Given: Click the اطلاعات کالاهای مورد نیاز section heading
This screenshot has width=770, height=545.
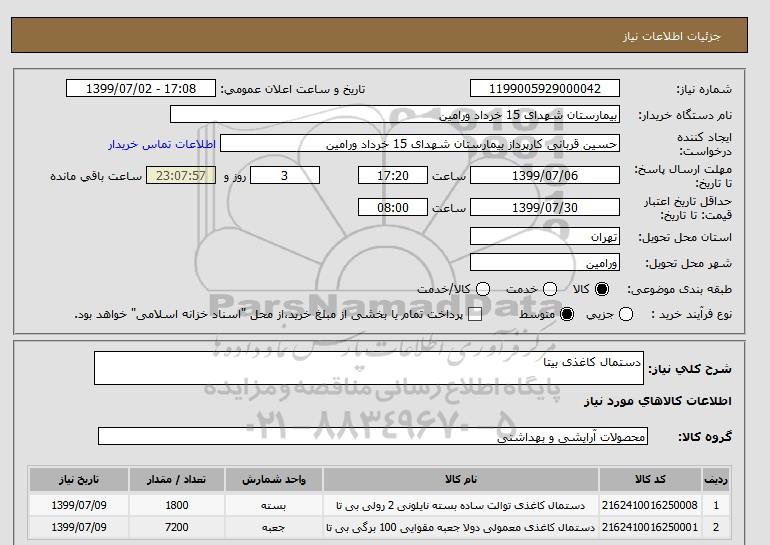Looking at the screenshot, I should point(658,401).
